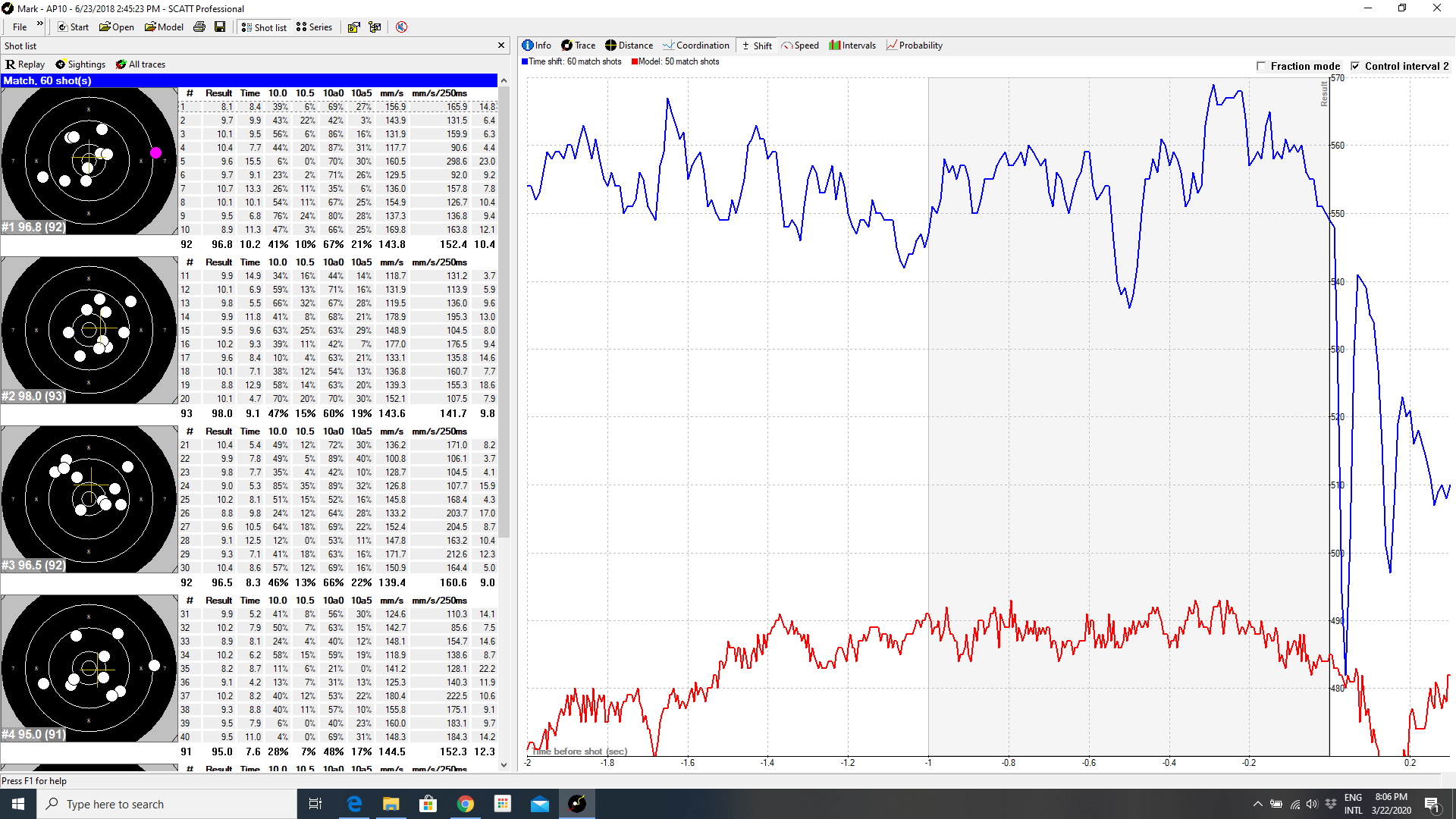Switch to the Series view
1456x819 pixels.
pyautogui.click(x=315, y=27)
